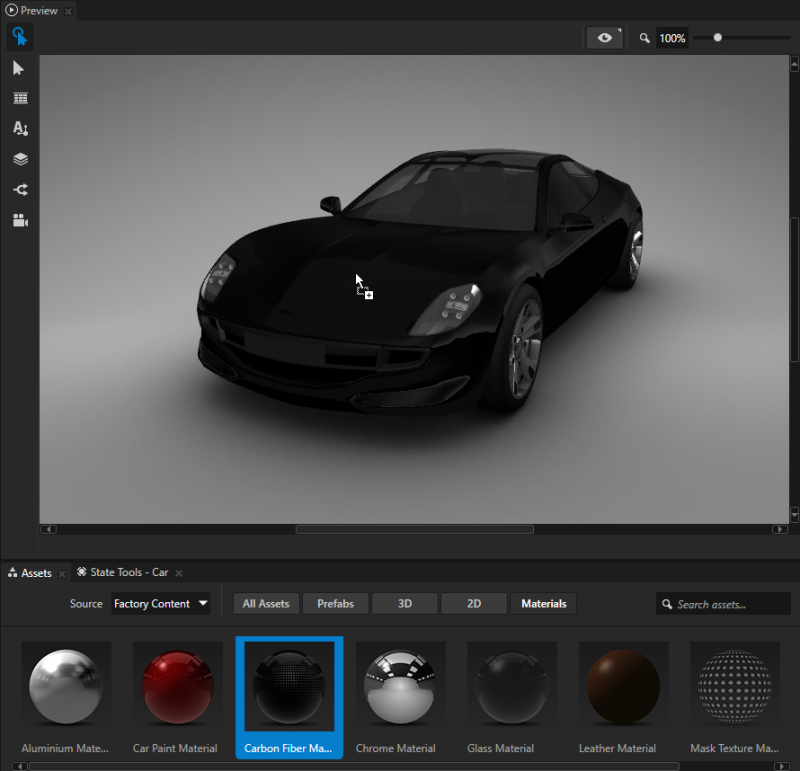Click the All Assets filter button
Image resolution: width=800 pixels, height=771 pixels.
[x=266, y=604]
